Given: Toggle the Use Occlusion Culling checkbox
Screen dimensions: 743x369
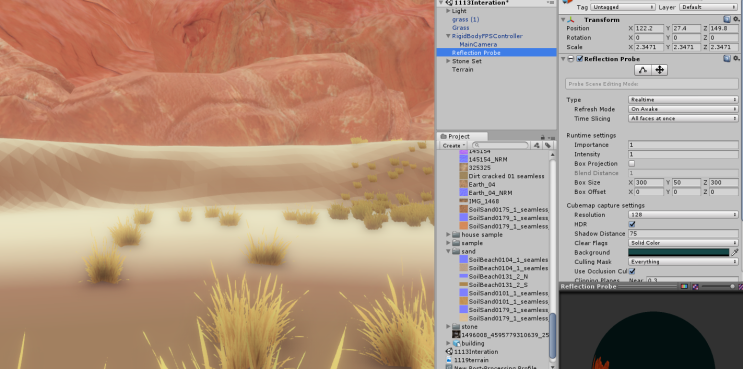Looking at the screenshot, I should 632,271.
